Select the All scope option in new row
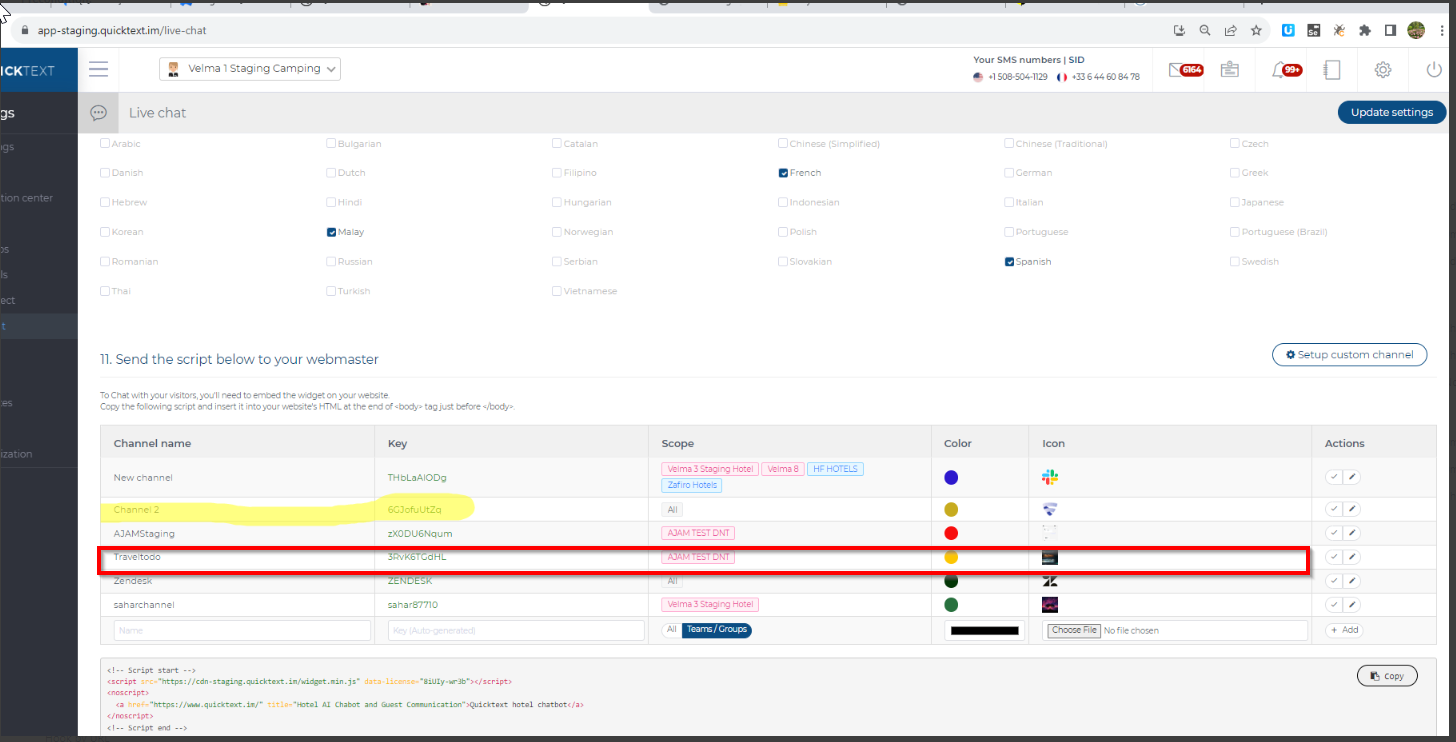This screenshot has width=1456, height=742. coord(672,630)
